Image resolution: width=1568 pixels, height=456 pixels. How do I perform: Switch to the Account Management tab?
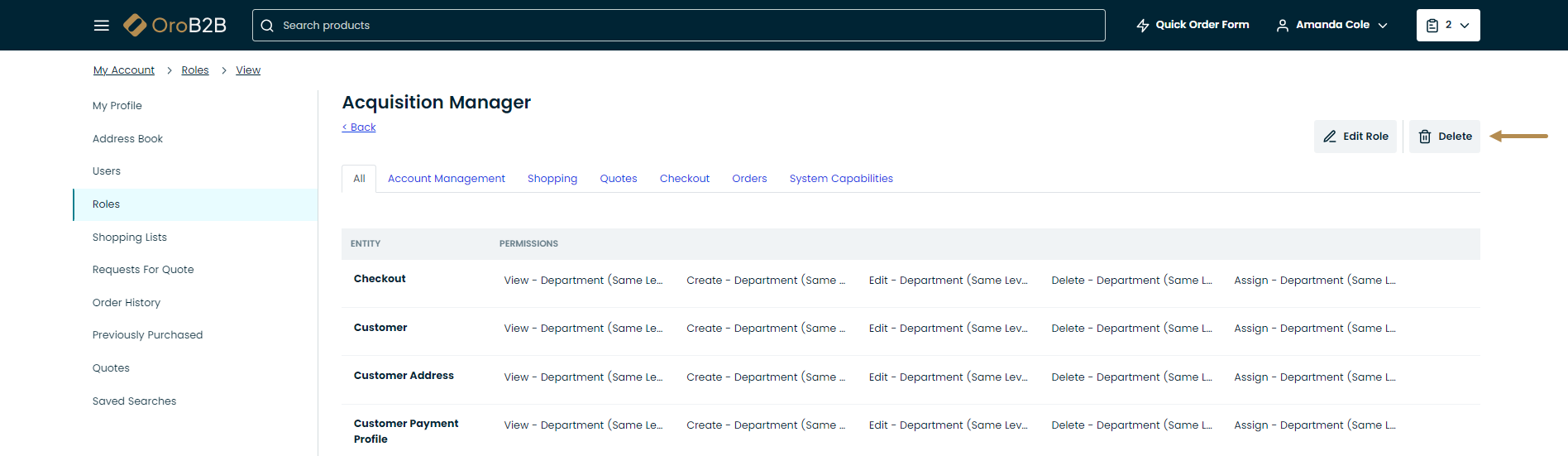coord(446,179)
